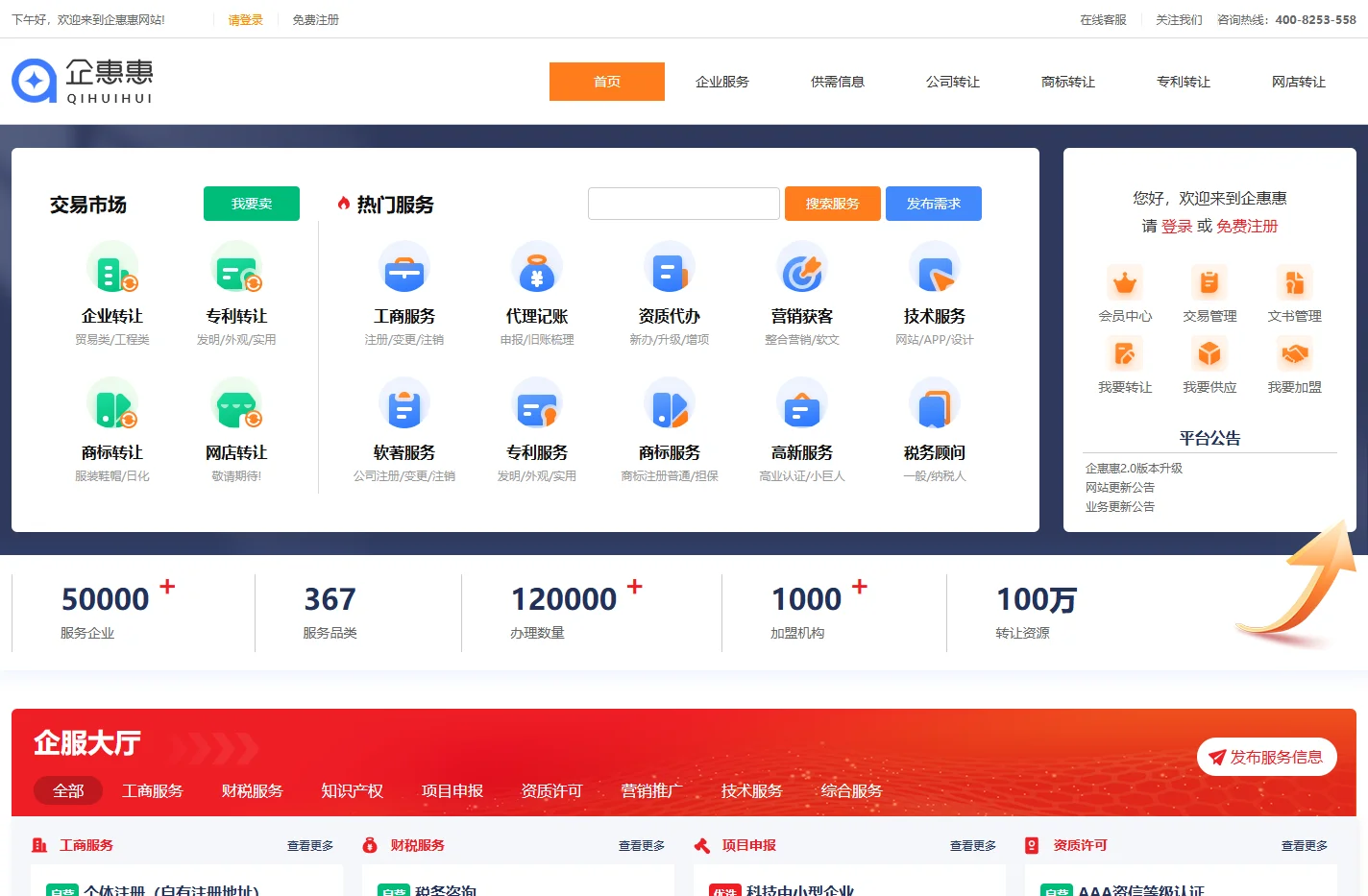Open the 专利转让 icon in 交易市场

tap(236, 268)
